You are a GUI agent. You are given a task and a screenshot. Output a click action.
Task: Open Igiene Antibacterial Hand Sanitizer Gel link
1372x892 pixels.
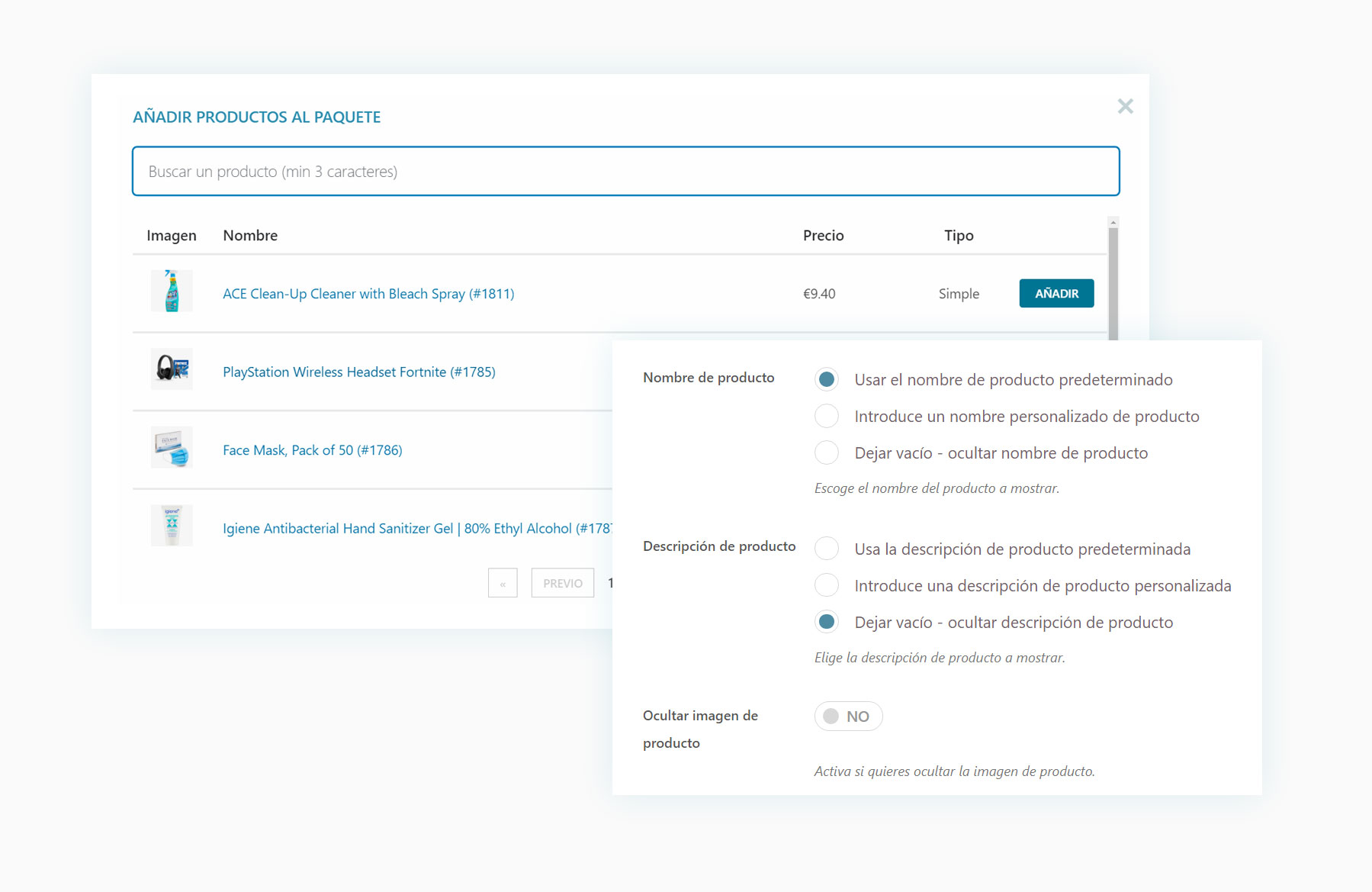416,529
